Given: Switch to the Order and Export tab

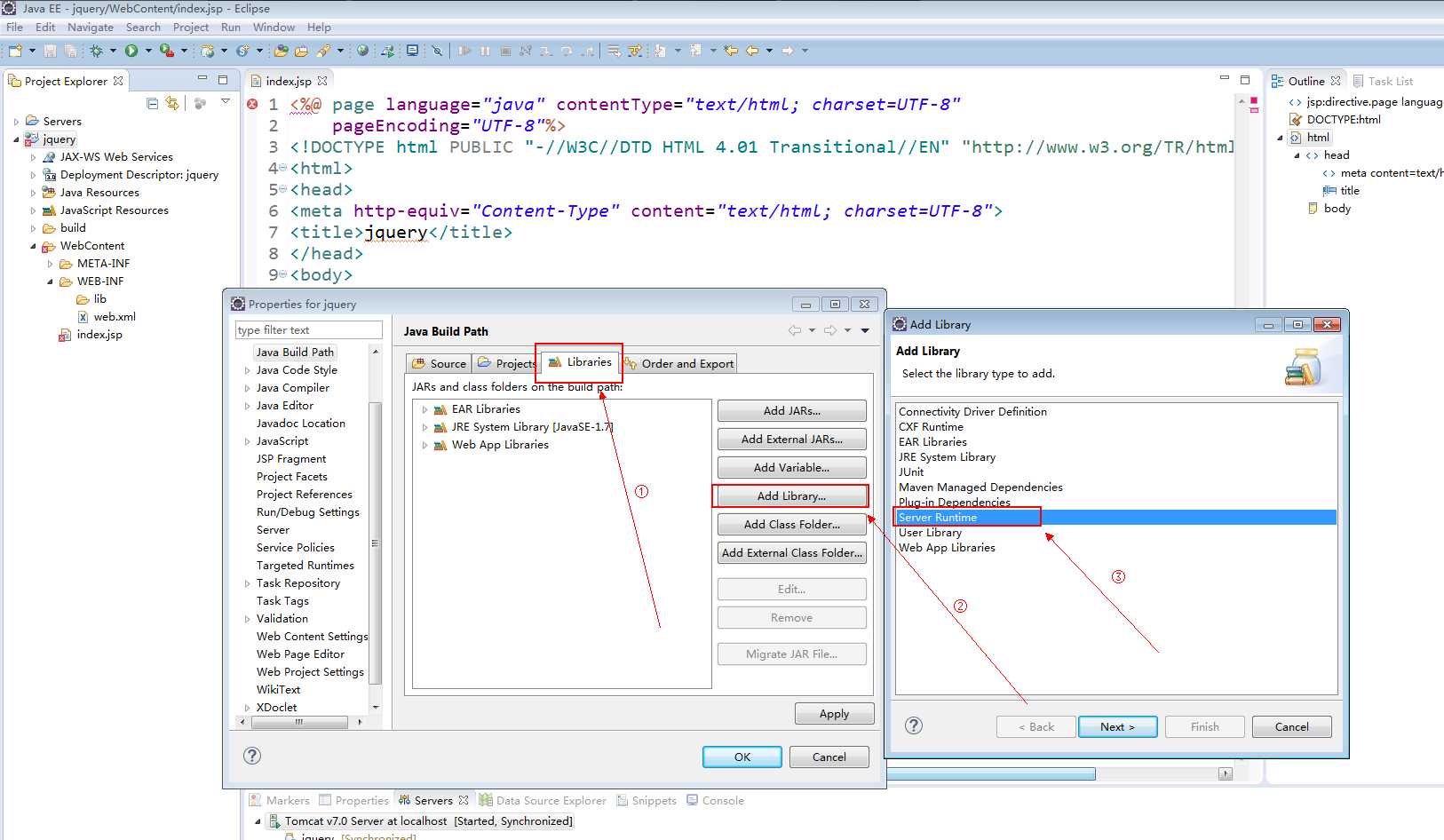Looking at the screenshot, I should click(679, 363).
